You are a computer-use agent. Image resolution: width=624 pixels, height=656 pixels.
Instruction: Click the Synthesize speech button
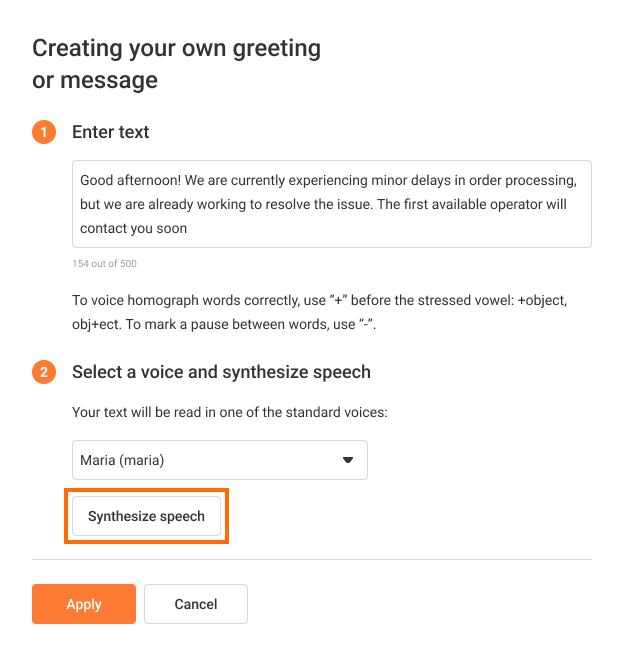pos(146,516)
